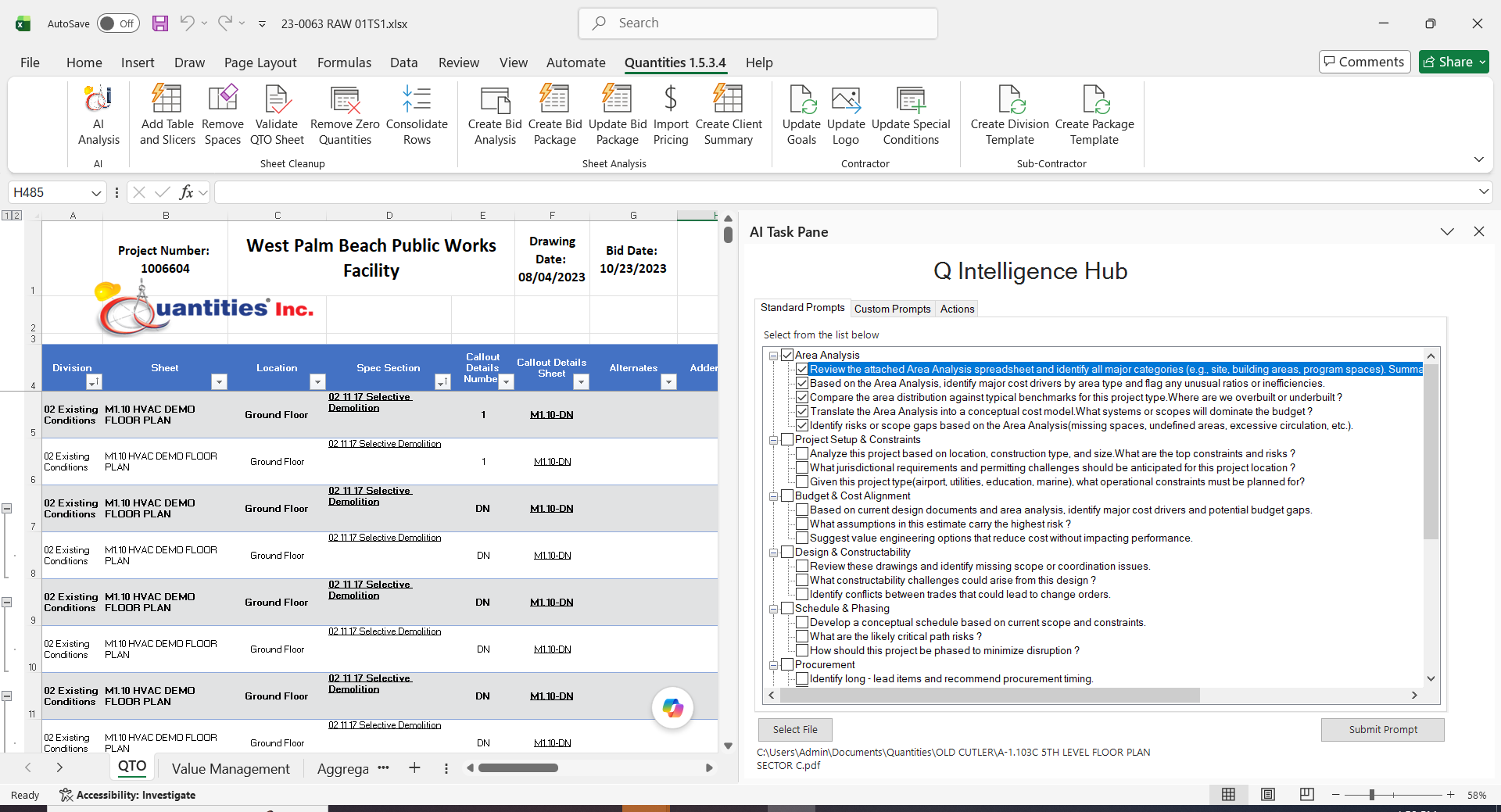1501x812 pixels.
Task: Click Accessibility: Investigate in status bar
Action: click(127, 795)
